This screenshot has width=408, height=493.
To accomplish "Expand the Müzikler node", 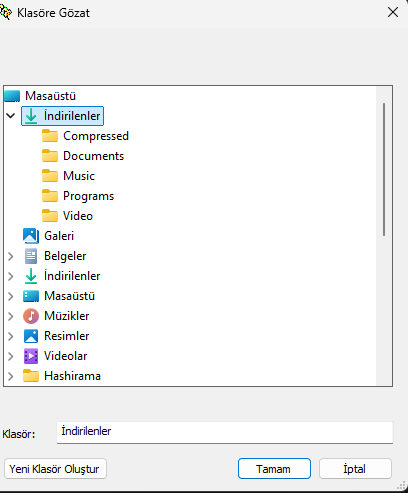I will click(11, 316).
